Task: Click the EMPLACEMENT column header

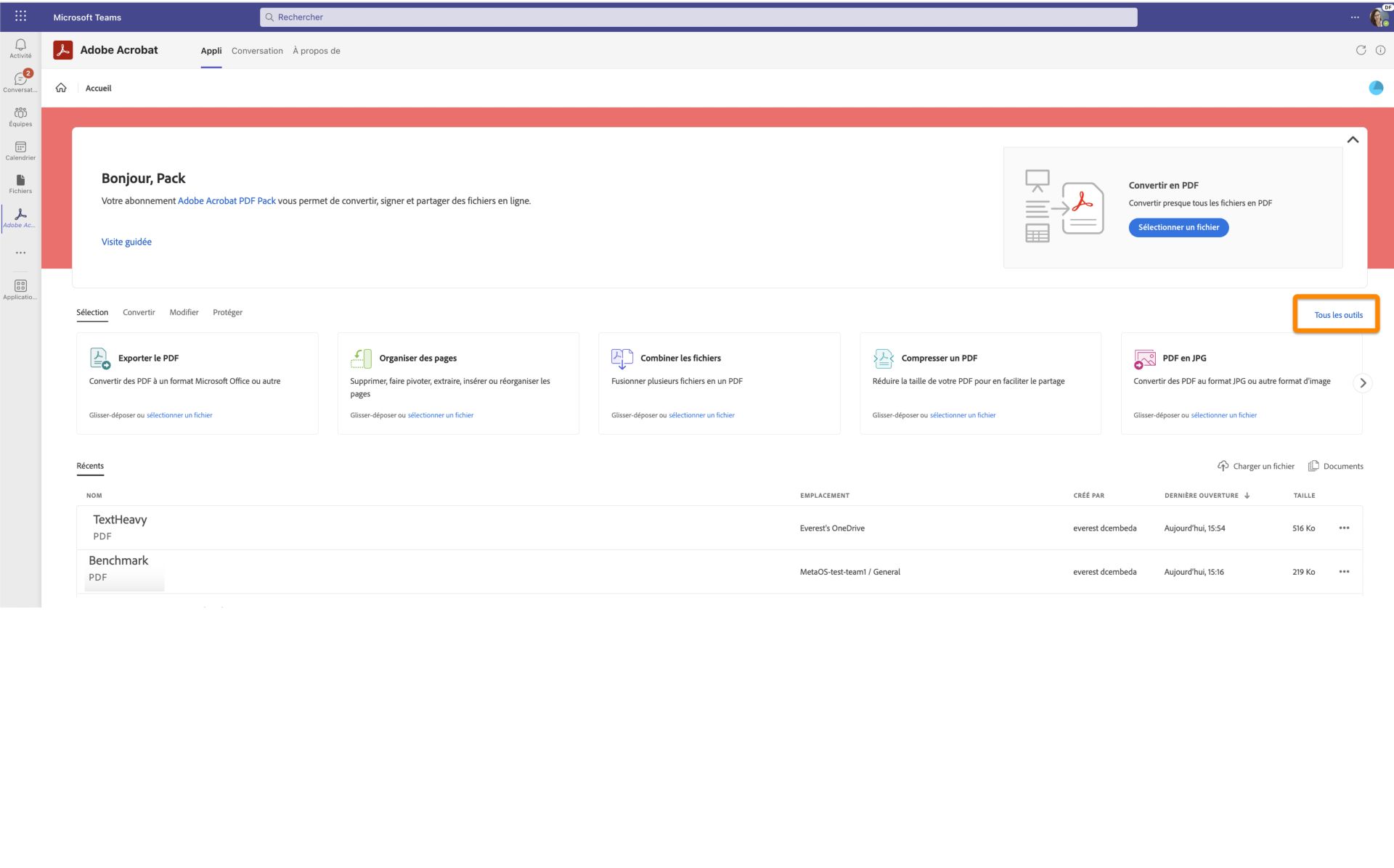Action: (x=824, y=496)
